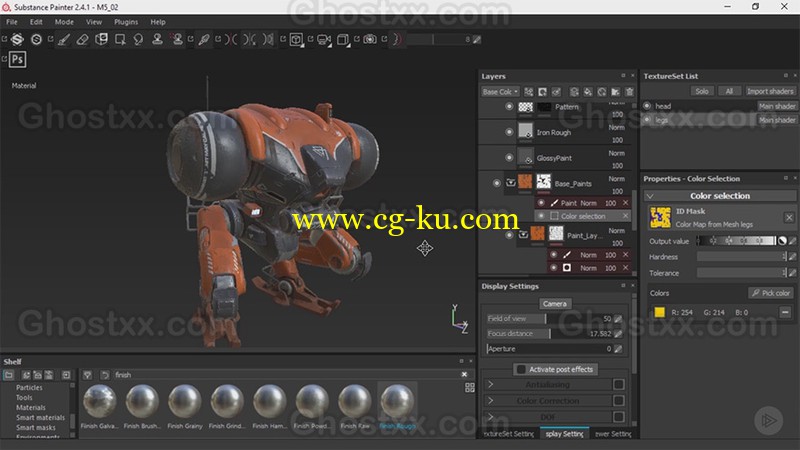The image size is (800, 450).
Task: Toggle visibility of Base_Paints folder
Action: click(x=496, y=183)
